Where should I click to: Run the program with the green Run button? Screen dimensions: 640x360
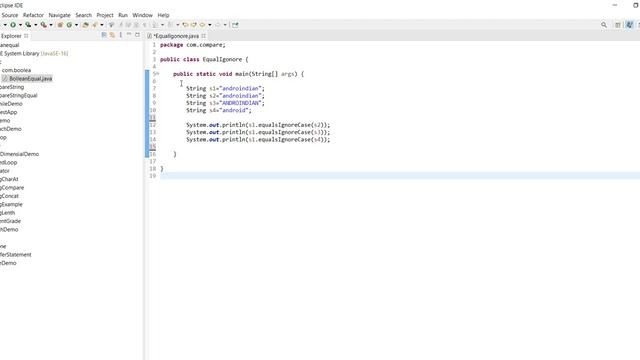13,25
